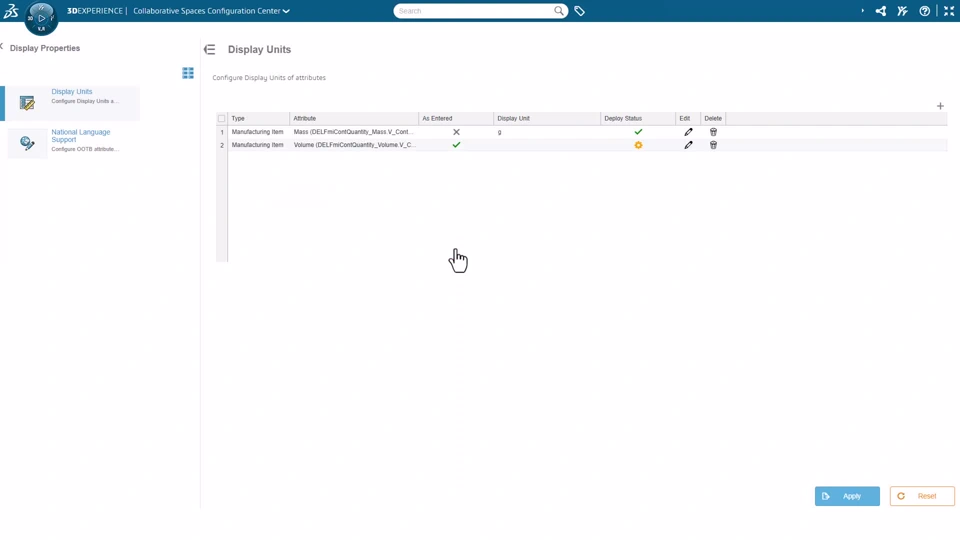Select Display Units in sidebar
The height and width of the screenshot is (540, 960).
coord(72,102)
